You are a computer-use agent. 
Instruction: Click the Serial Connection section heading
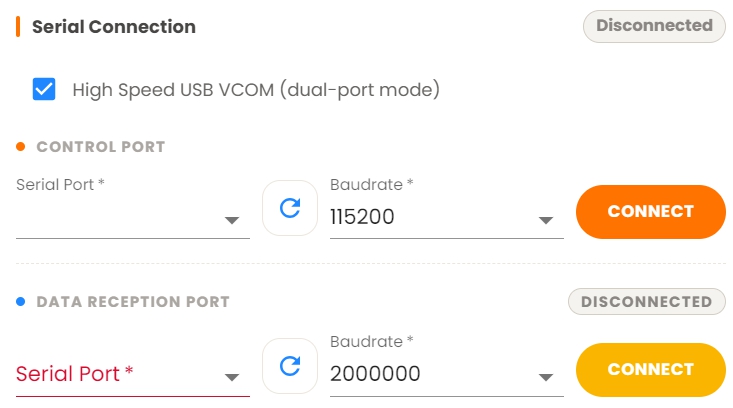pyautogui.click(x=114, y=27)
